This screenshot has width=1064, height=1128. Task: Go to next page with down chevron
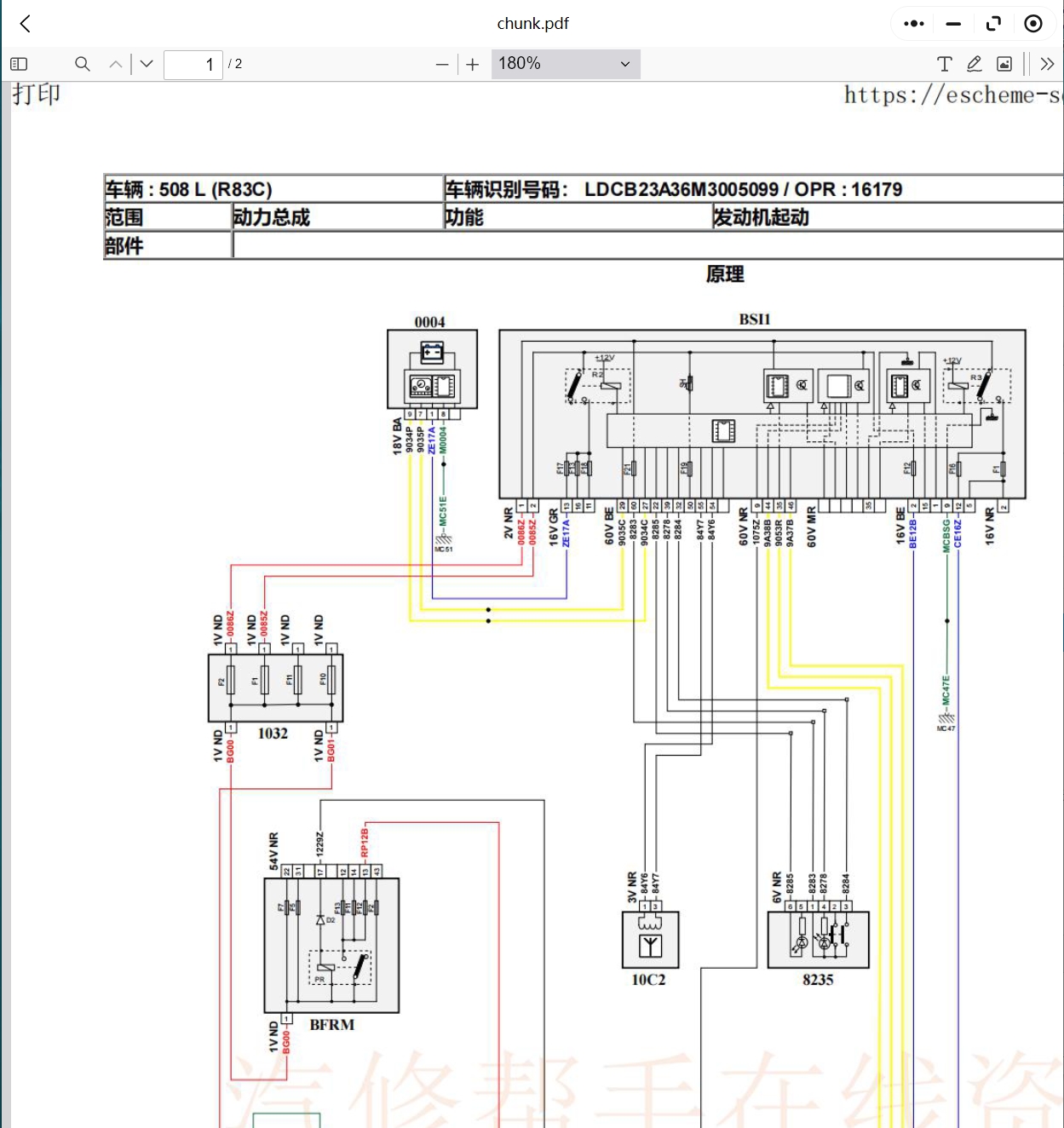pos(146,64)
